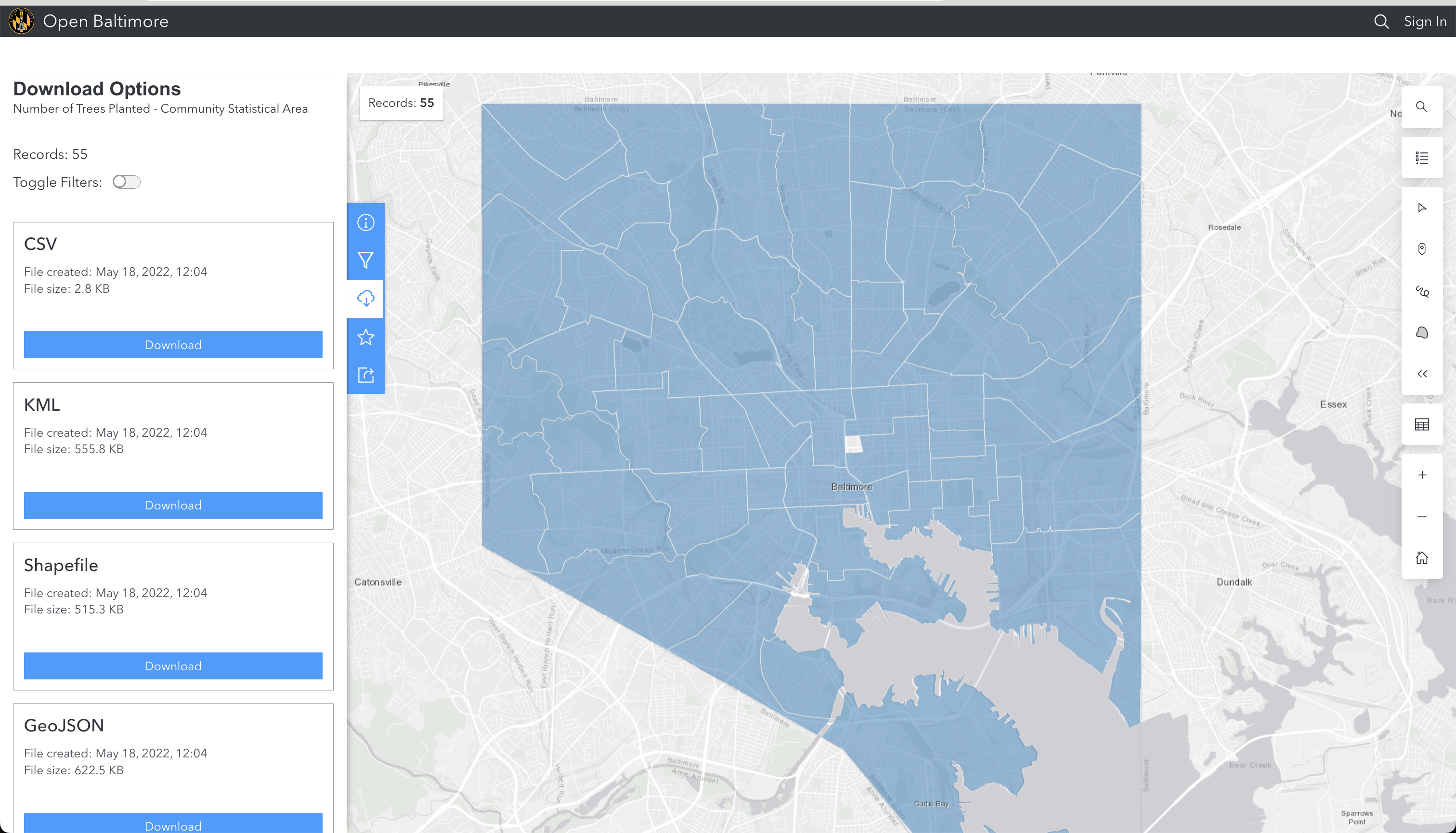Select the pointer selection tool
The image size is (1456, 833).
click(1422, 207)
